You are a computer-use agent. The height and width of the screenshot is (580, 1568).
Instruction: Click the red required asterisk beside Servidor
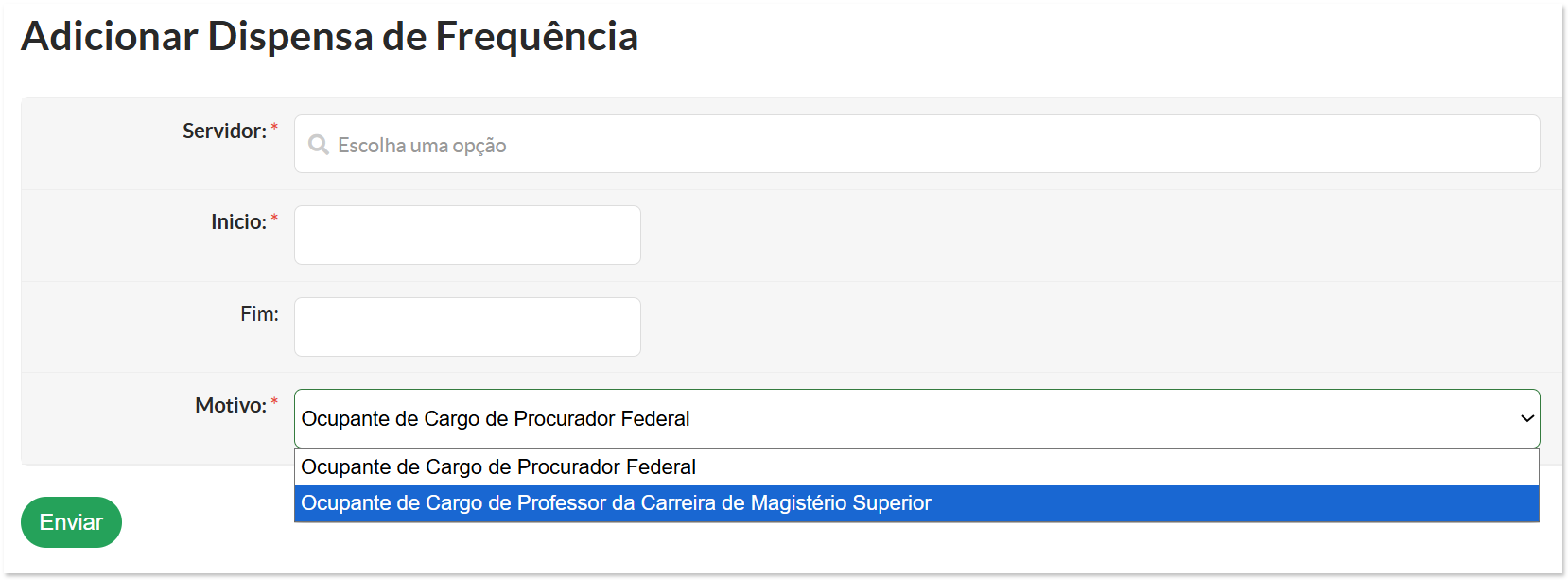click(x=274, y=127)
